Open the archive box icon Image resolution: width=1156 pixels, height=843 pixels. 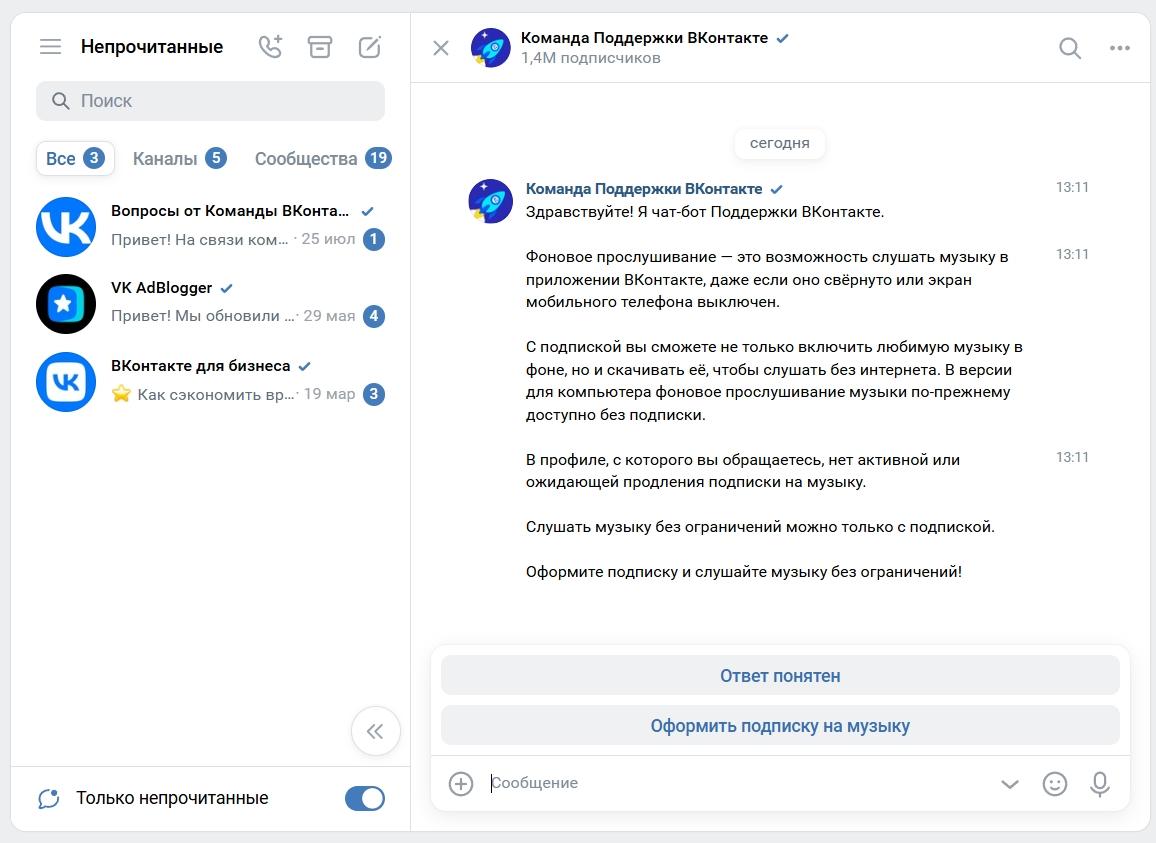[x=320, y=47]
